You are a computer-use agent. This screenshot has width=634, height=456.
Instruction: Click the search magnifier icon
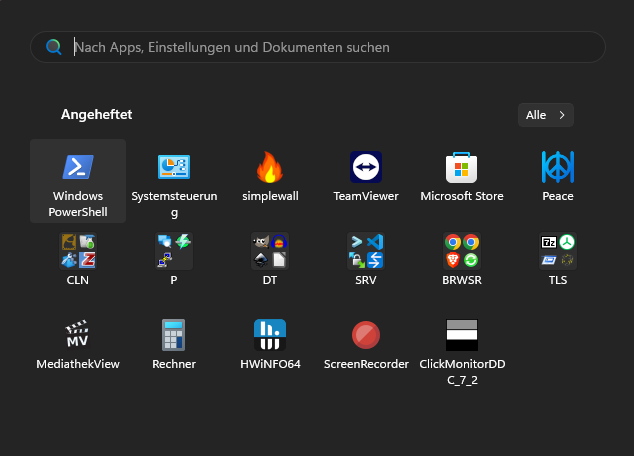pos(53,47)
